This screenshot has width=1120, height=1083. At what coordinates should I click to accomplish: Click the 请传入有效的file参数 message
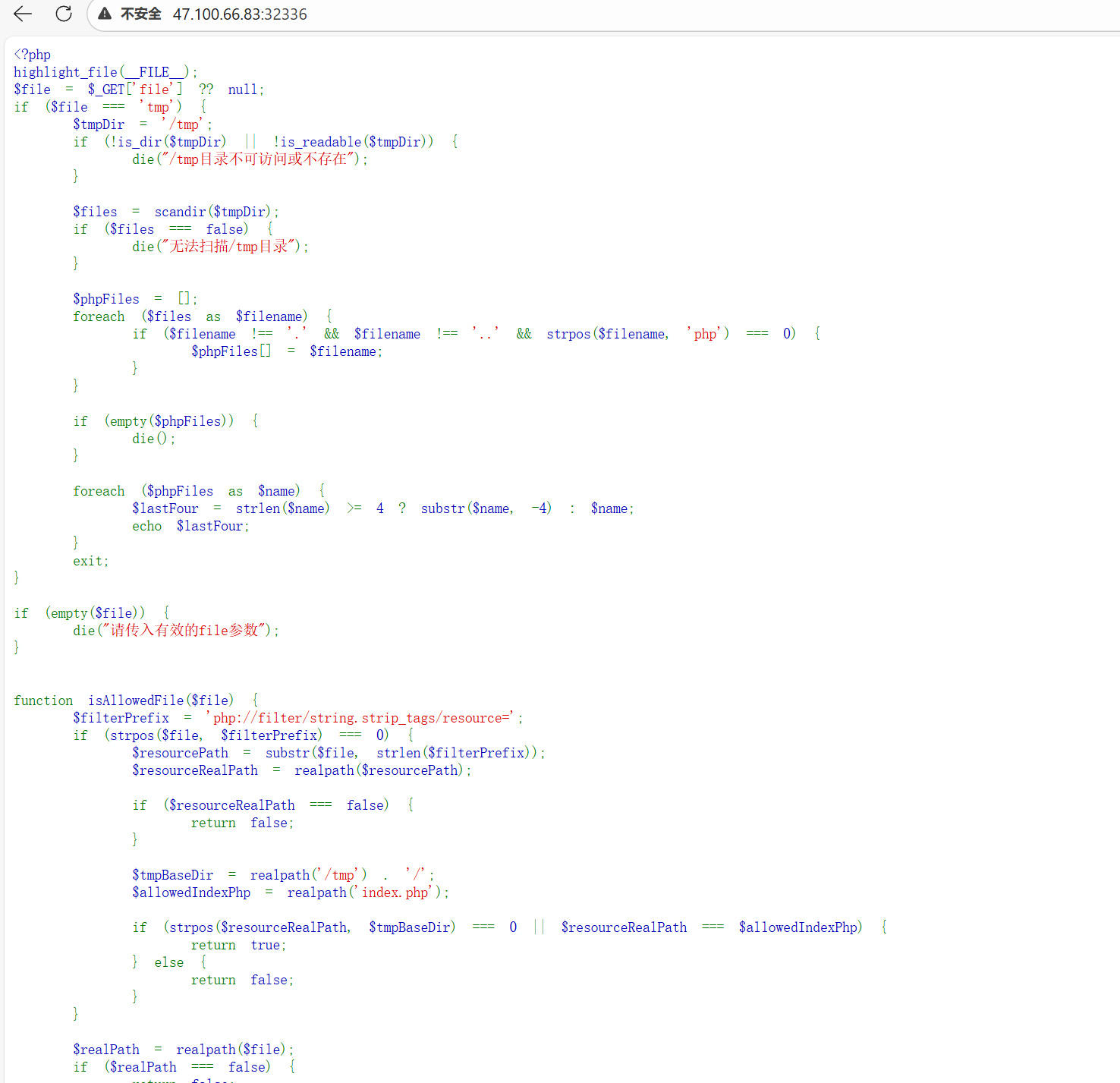pyautogui.click(x=182, y=630)
